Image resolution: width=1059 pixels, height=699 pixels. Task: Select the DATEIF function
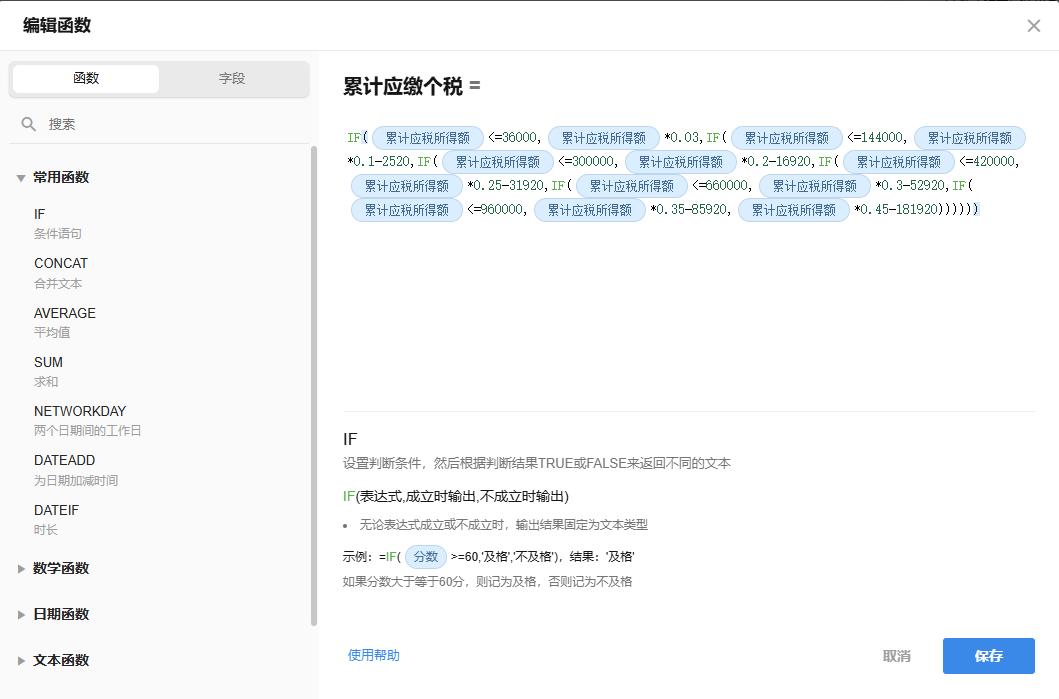point(56,510)
